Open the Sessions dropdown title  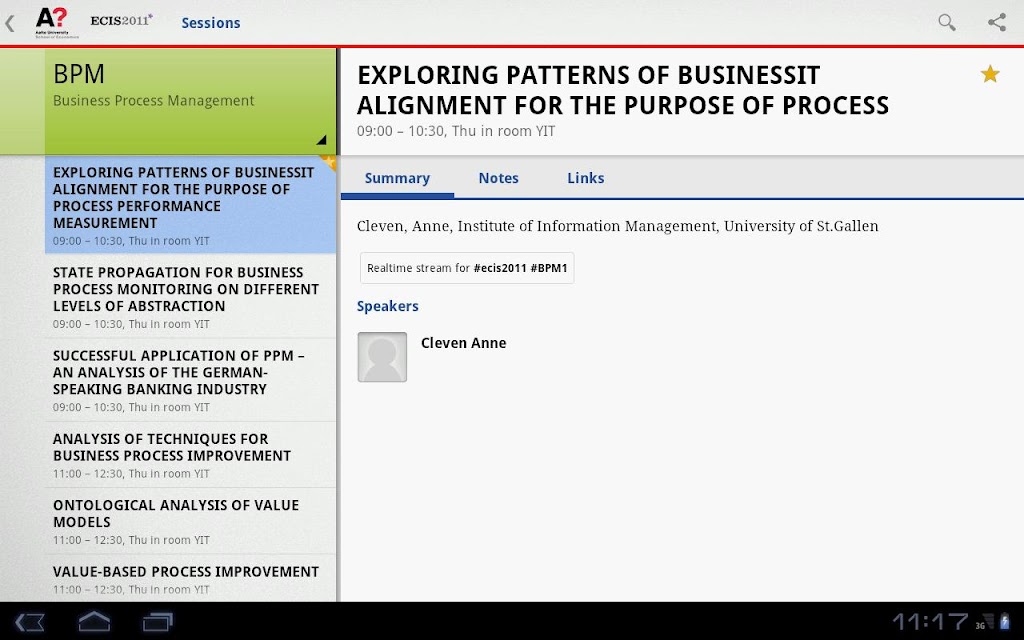210,23
